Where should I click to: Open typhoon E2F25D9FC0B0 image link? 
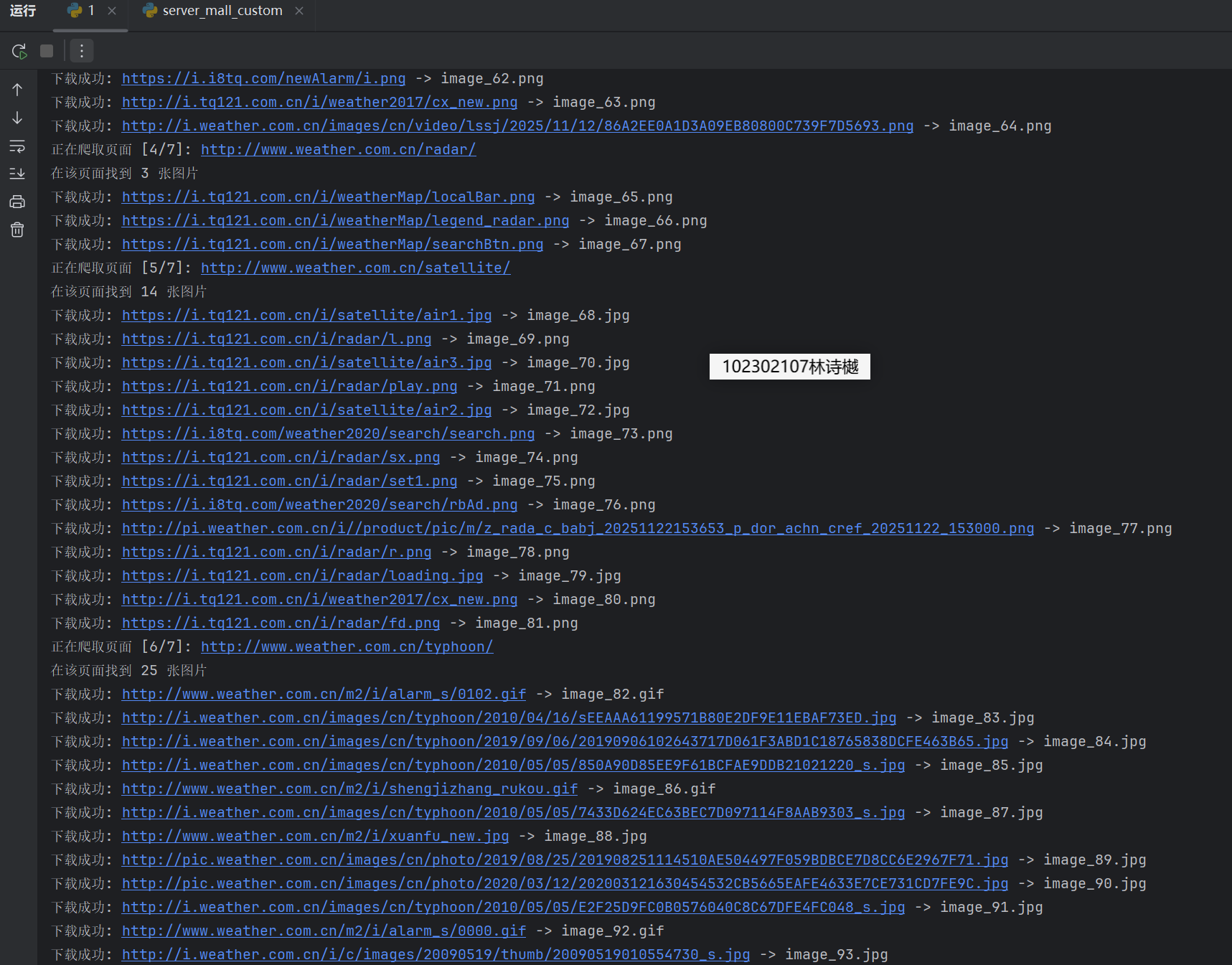(x=513, y=907)
